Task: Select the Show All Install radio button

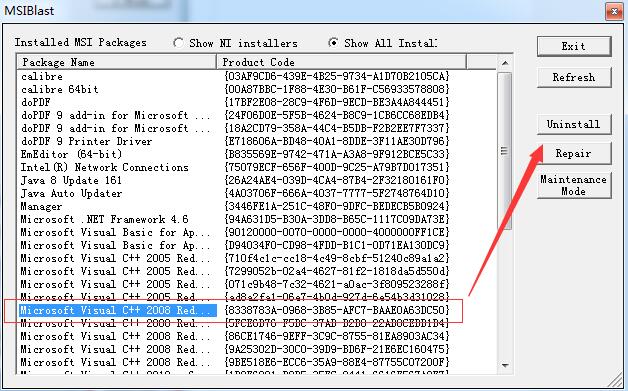Action: click(x=333, y=42)
